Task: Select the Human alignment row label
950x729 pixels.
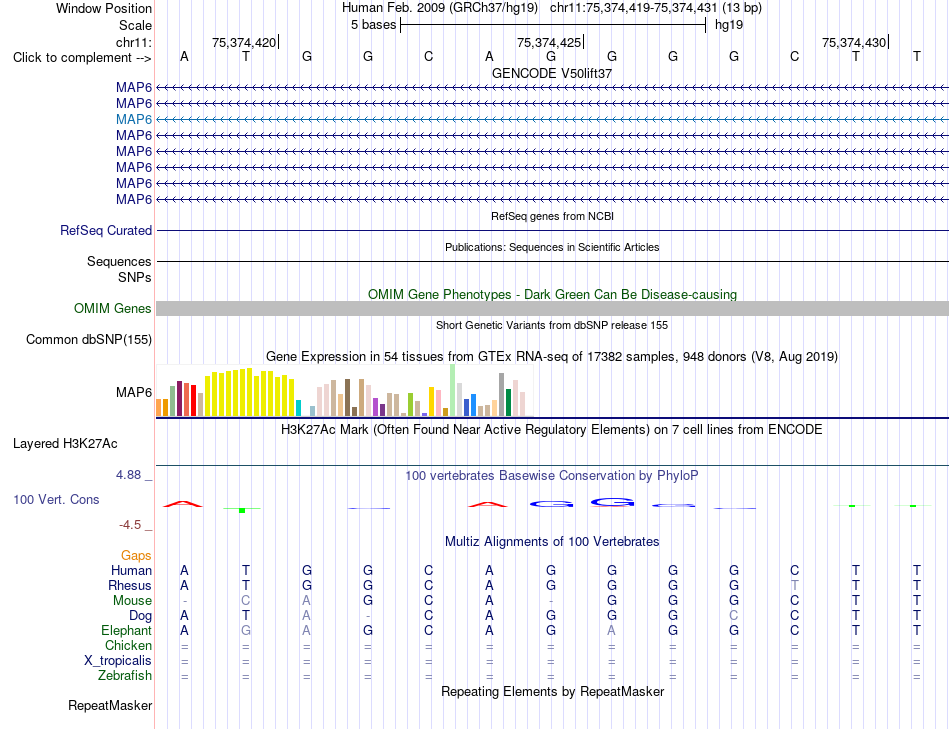Action: 131,571
